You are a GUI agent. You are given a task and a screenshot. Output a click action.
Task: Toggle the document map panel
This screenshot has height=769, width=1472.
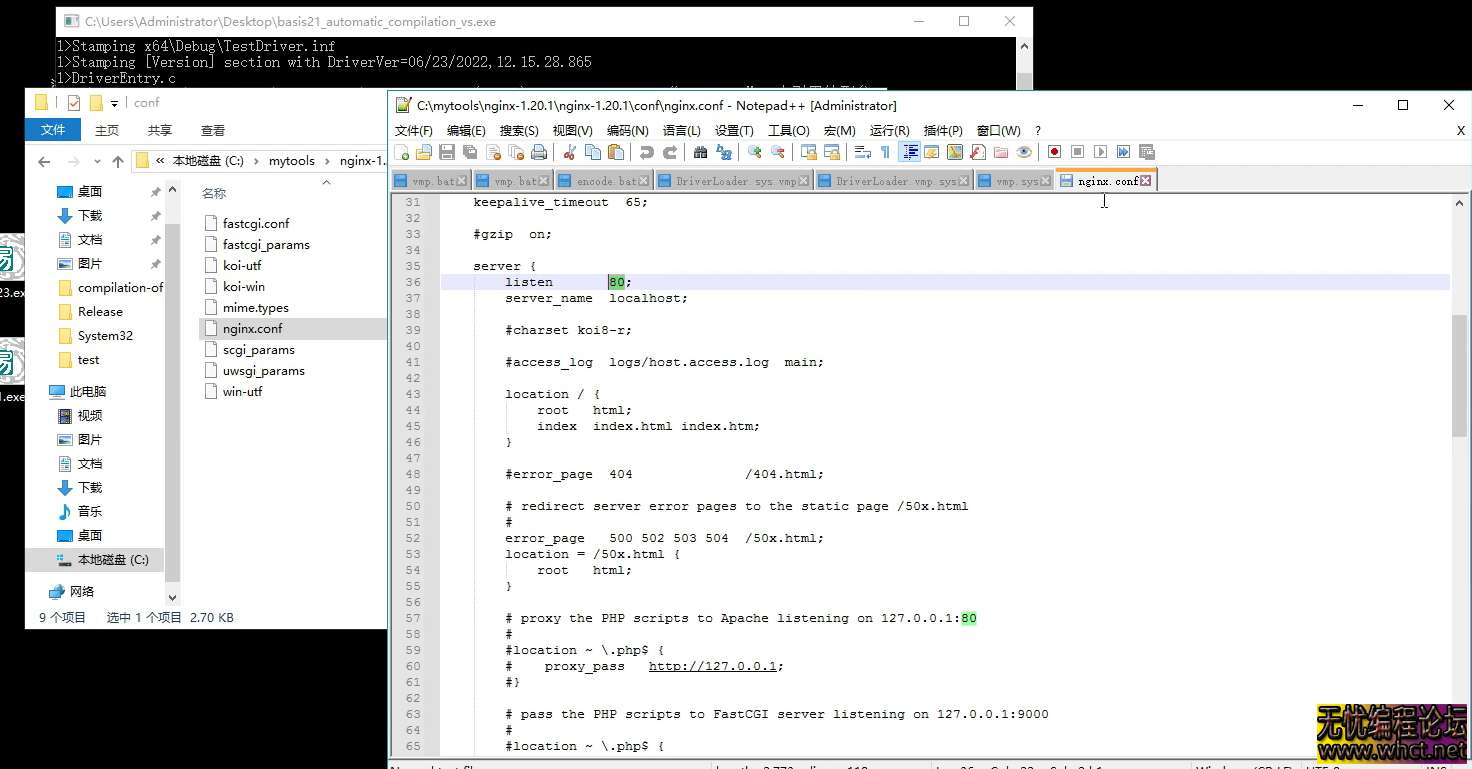tap(955, 151)
